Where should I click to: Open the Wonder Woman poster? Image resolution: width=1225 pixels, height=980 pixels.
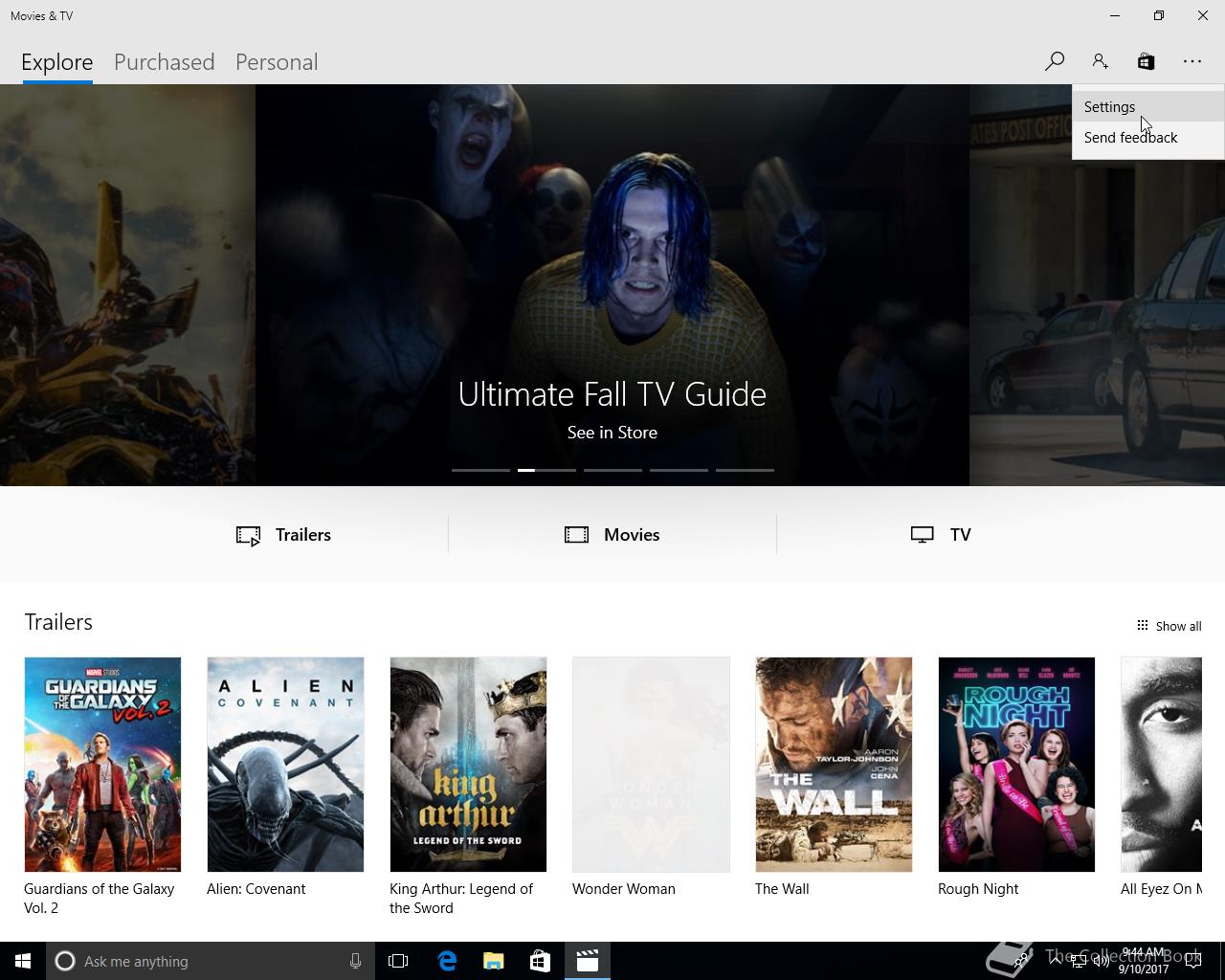(651, 765)
